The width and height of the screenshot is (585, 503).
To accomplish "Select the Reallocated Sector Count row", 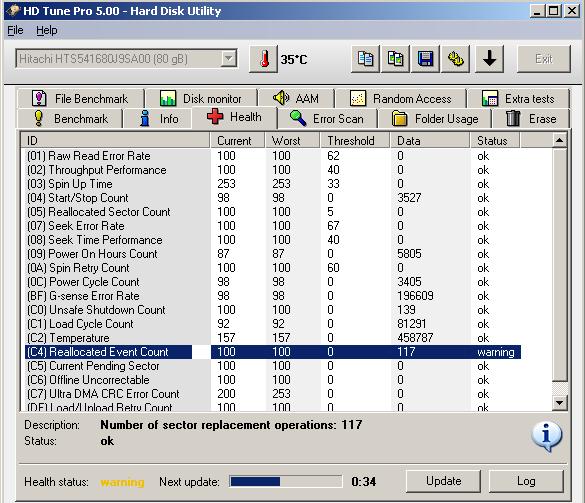I will pos(272,212).
